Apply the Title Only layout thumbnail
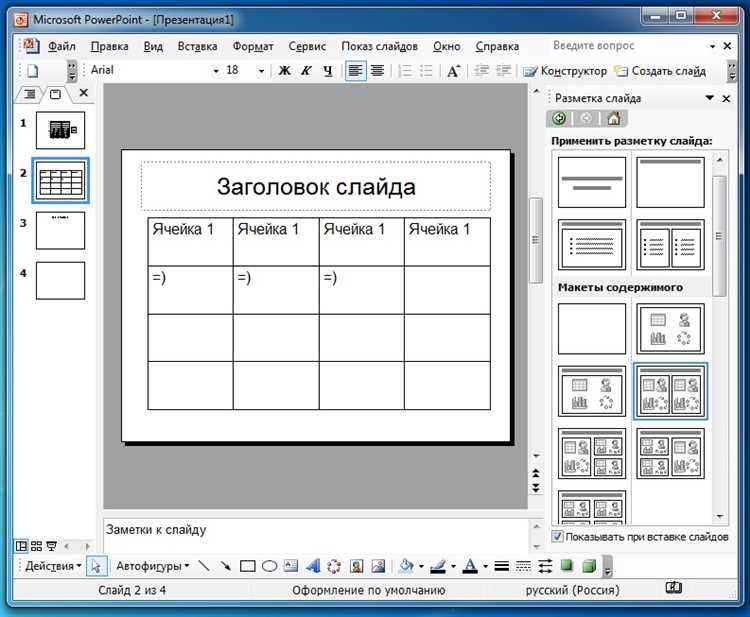Viewport: 750px width, 617px height. [670, 182]
